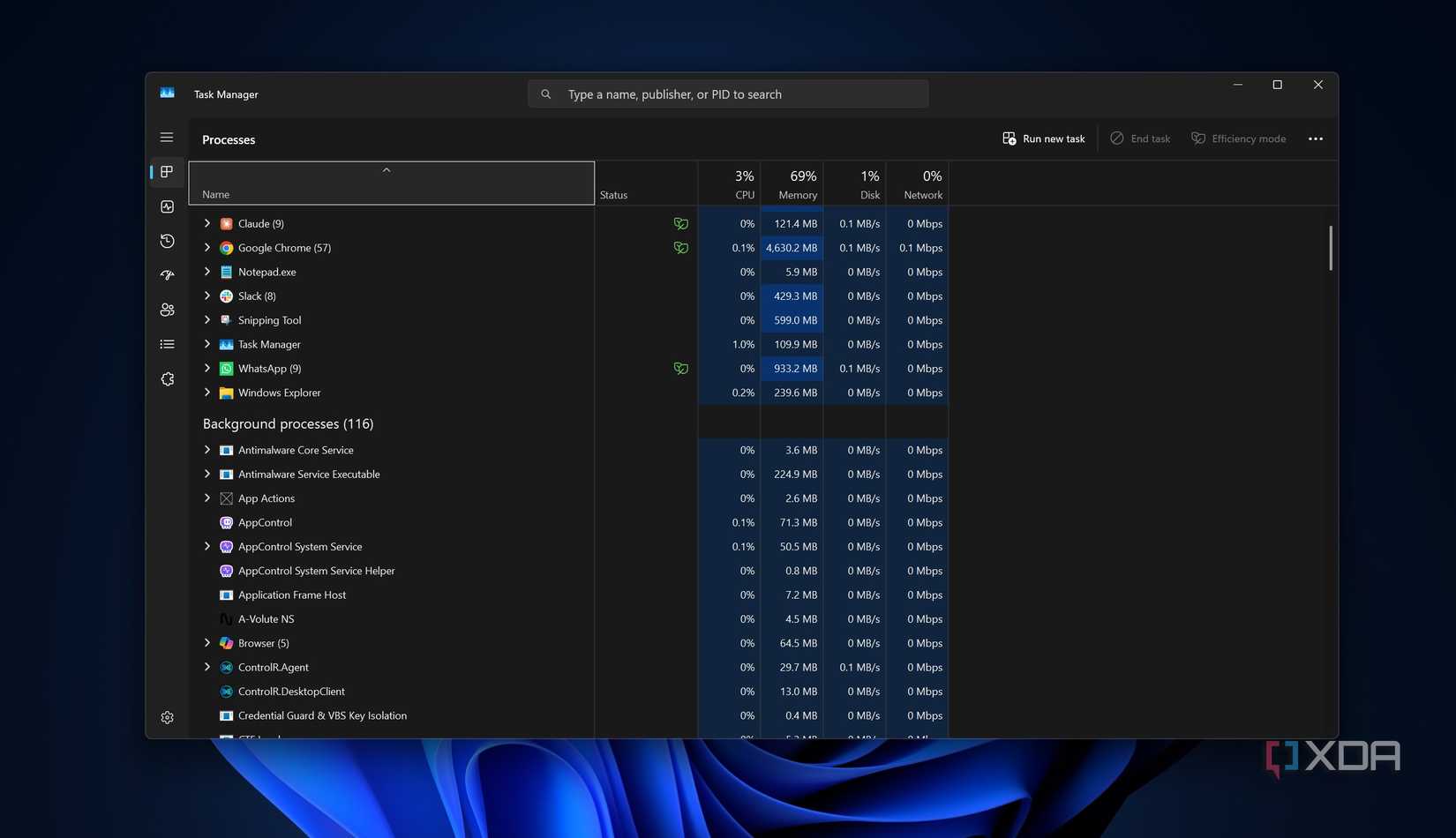
Task: Select the Processes sidebar icon
Action: click(x=167, y=172)
